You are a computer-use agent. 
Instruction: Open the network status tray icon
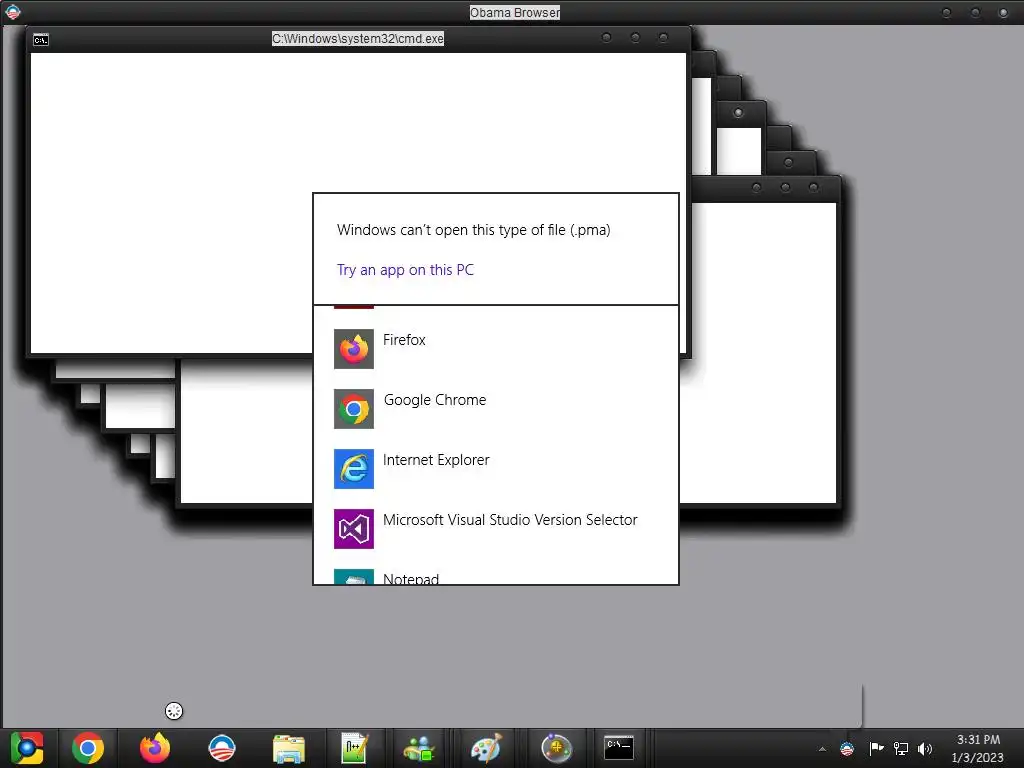(901, 748)
